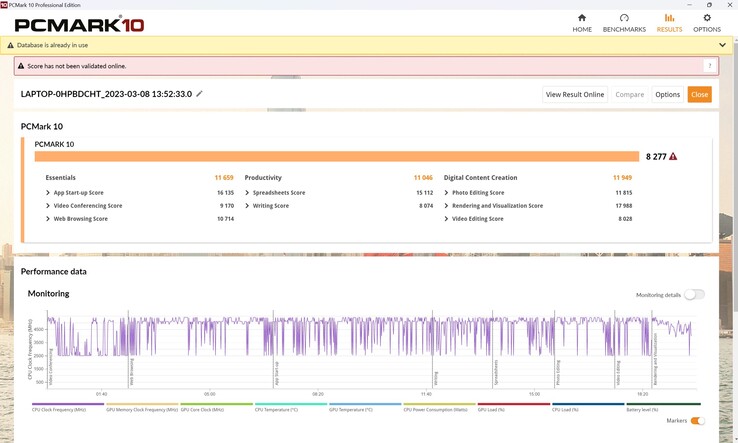Click the Rendering and Visualization marker on chart
This screenshot has width=738, height=443.
point(654,359)
